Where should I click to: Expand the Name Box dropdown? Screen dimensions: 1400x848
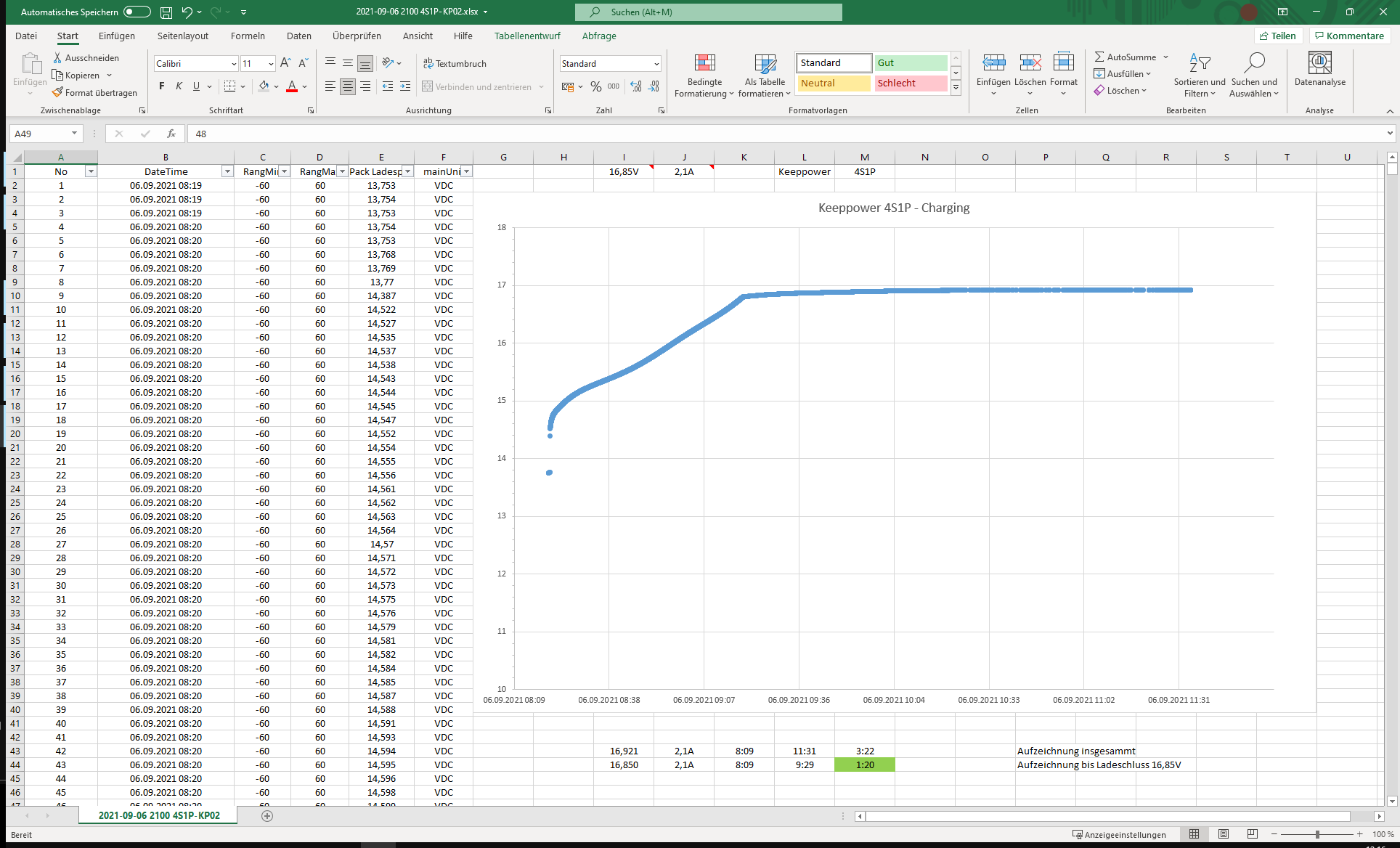(x=74, y=134)
